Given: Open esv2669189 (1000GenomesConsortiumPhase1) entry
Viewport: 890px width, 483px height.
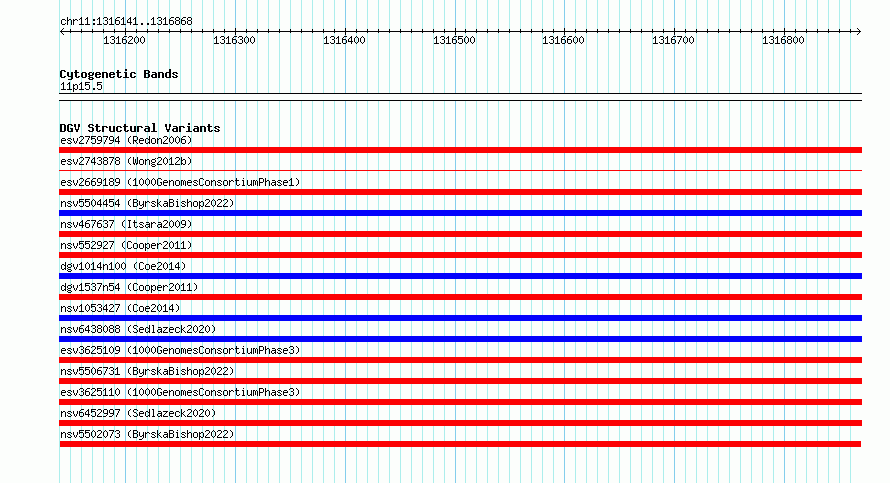Looking at the screenshot, I should click(x=180, y=182).
